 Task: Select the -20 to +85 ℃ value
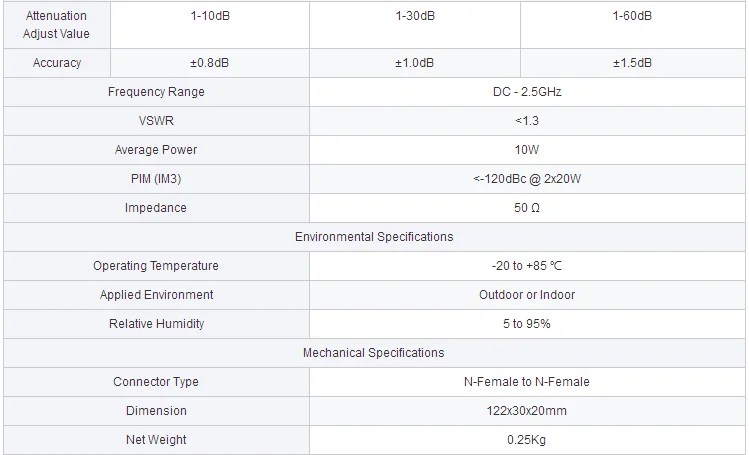[528, 266]
